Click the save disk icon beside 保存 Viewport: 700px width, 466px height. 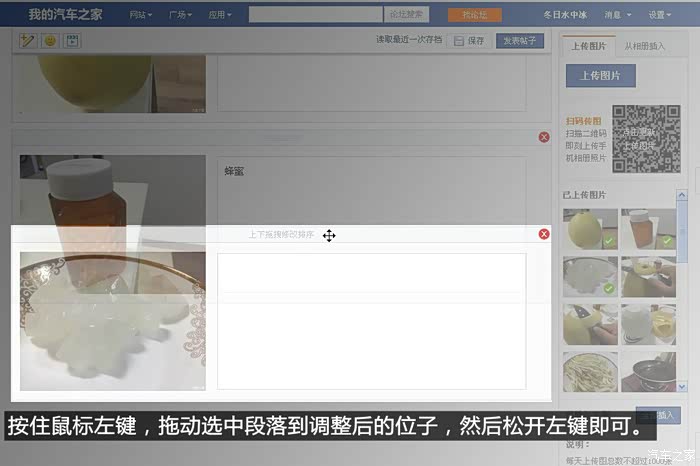tap(458, 41)
